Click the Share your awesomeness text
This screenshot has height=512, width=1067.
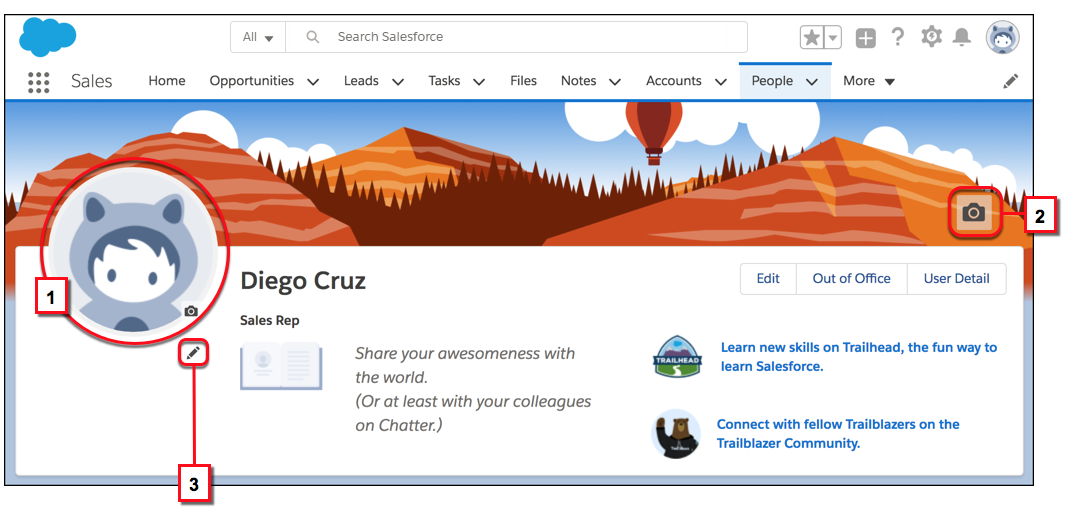(473, 389)
